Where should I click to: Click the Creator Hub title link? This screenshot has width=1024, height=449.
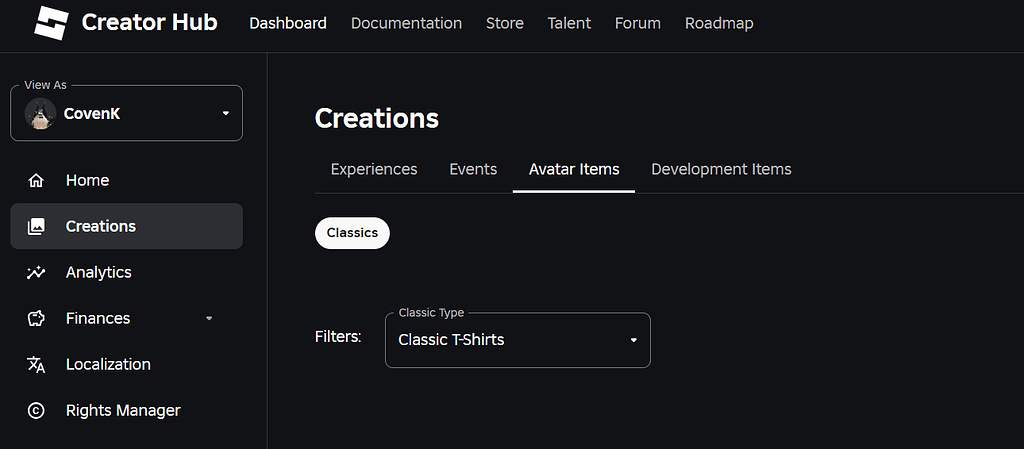click(x=150, y=23)
